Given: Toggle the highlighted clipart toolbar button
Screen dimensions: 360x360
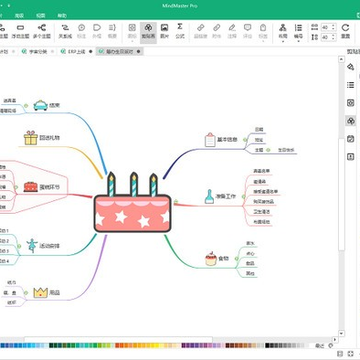Looking at the screenshot, I should click(x=148, y=32).
